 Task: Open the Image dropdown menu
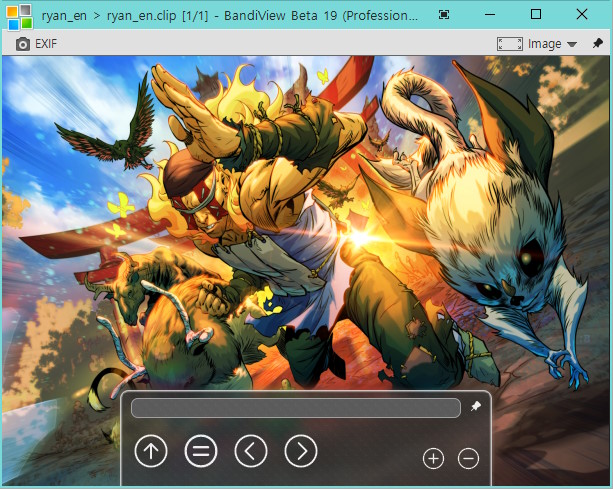coord(552,44)
